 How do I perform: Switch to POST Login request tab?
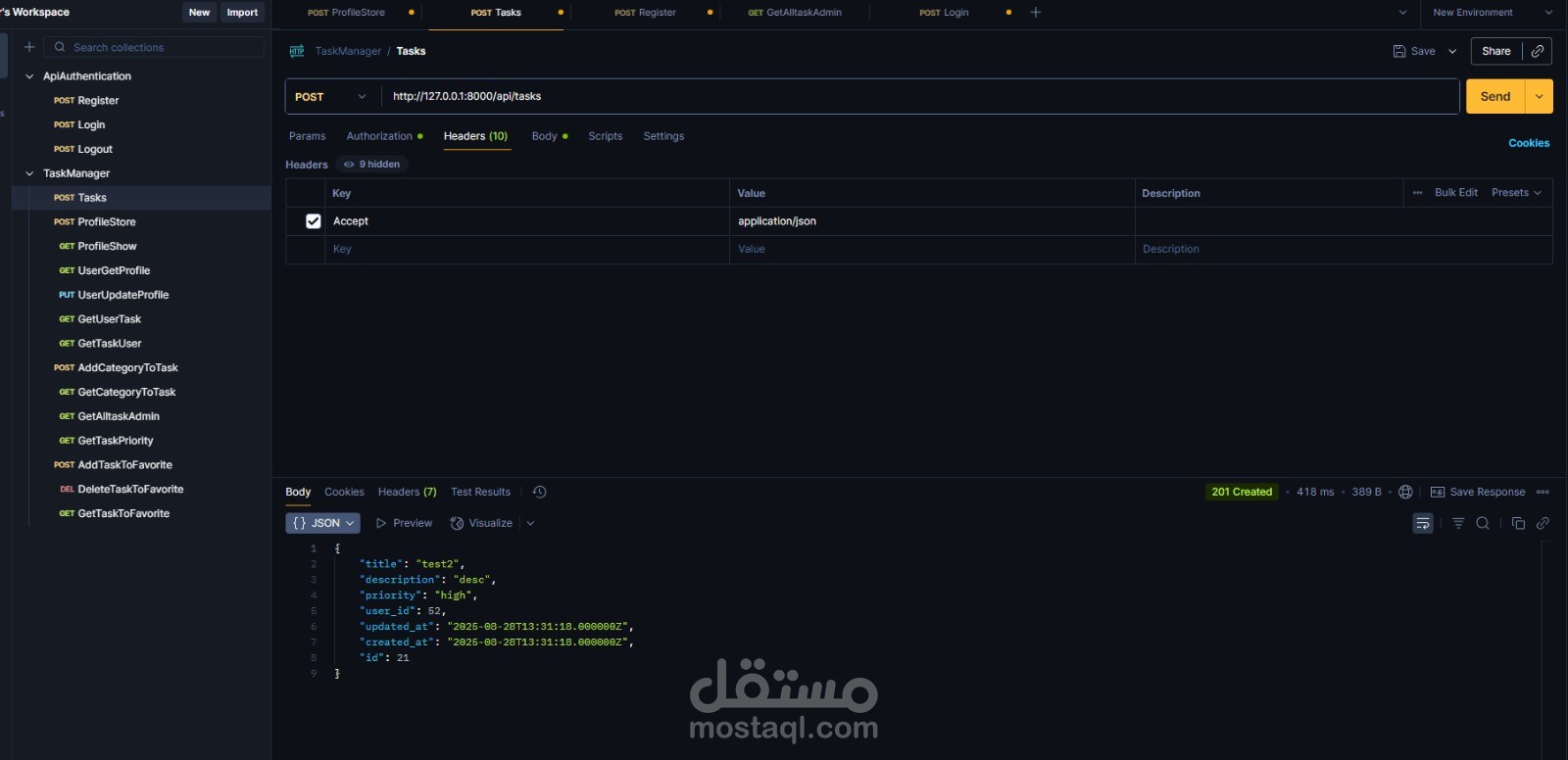(944, 13)
